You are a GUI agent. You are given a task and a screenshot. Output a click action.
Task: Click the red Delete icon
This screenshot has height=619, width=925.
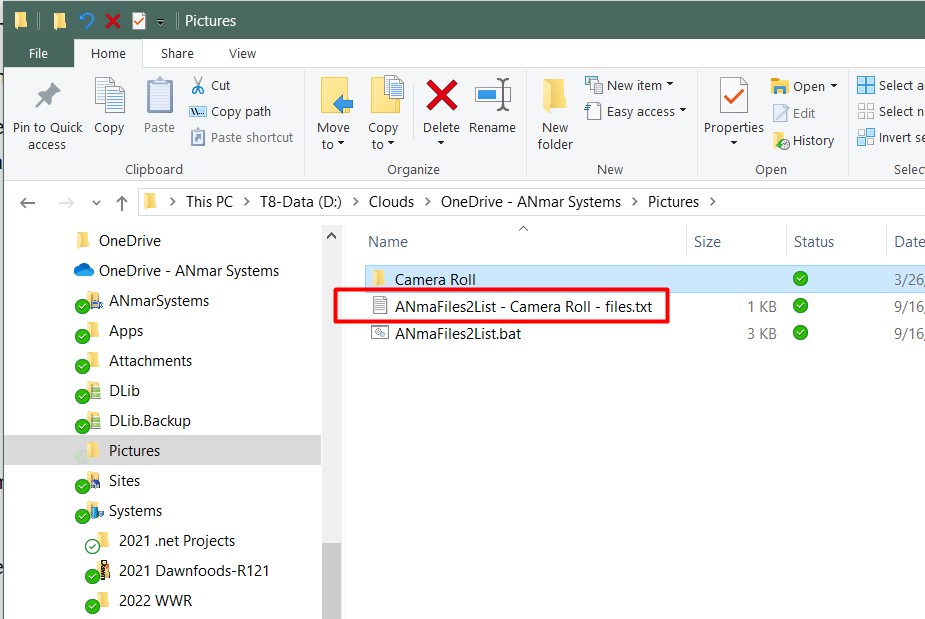(441, 97)
